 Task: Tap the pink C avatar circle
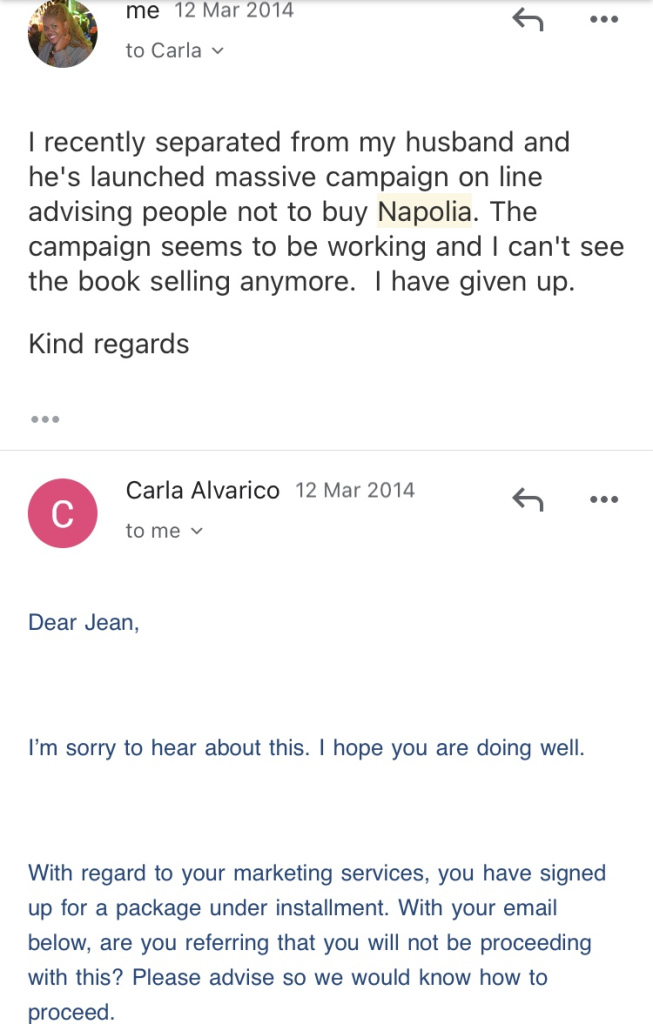click(62, 513)
